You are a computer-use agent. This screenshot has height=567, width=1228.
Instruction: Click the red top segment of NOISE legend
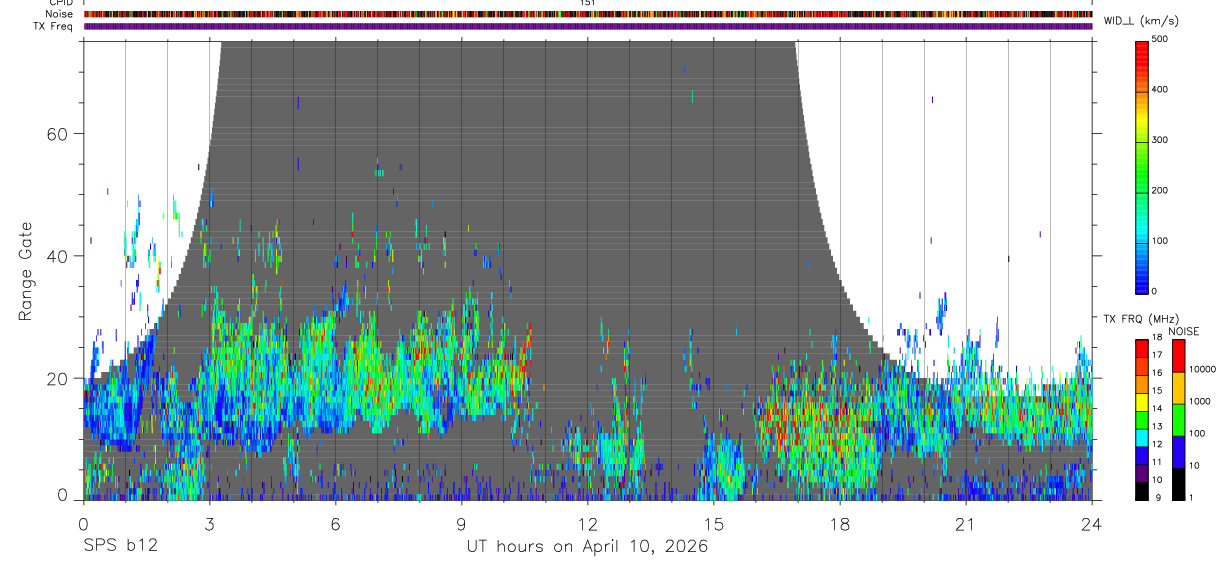coord(1178,356)
